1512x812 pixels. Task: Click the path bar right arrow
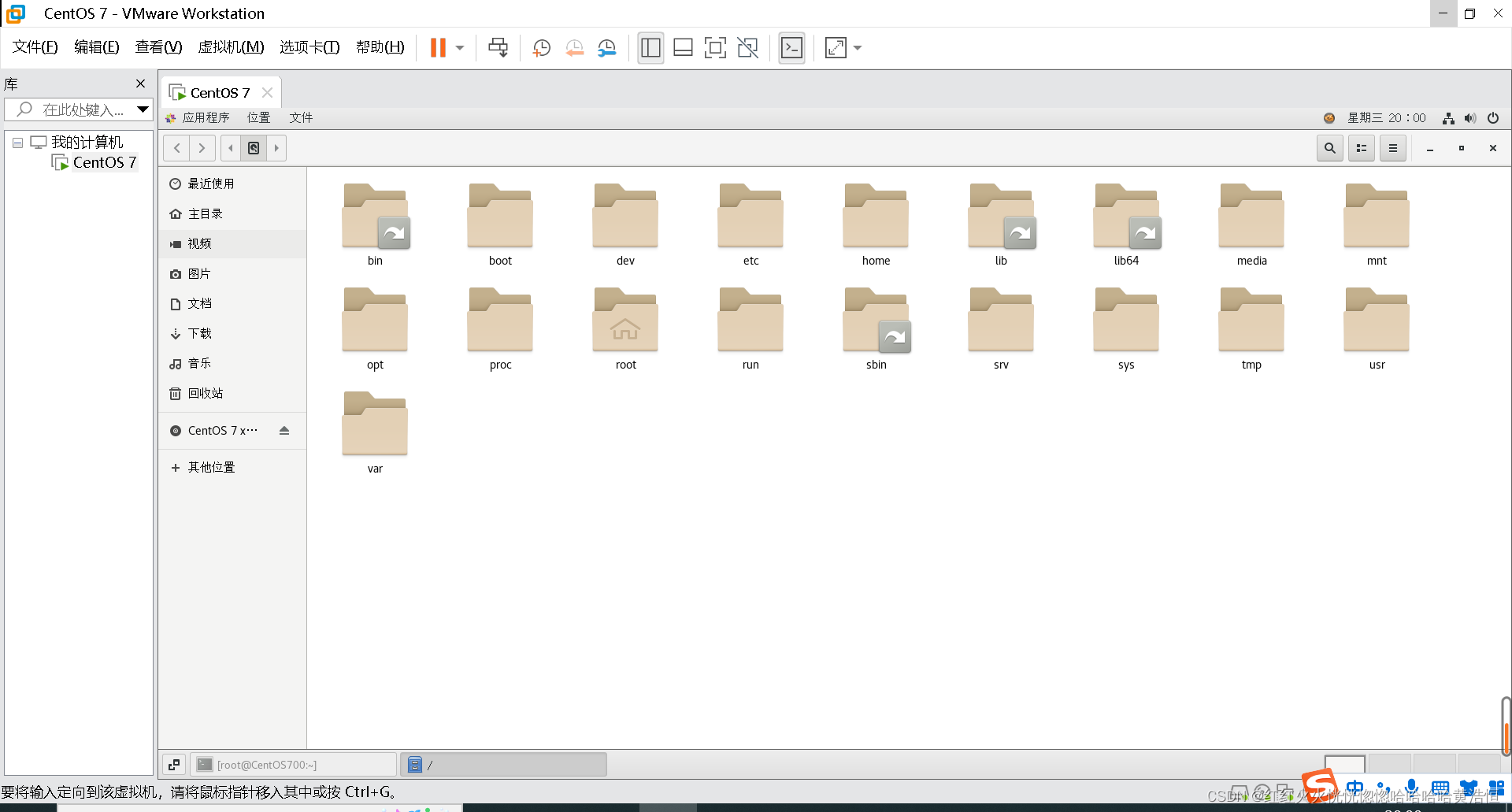pos(276,148)
